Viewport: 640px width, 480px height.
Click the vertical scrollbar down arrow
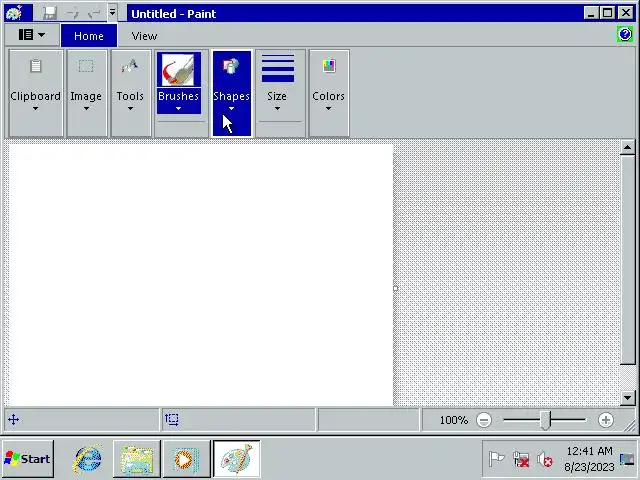coord(627,398)
